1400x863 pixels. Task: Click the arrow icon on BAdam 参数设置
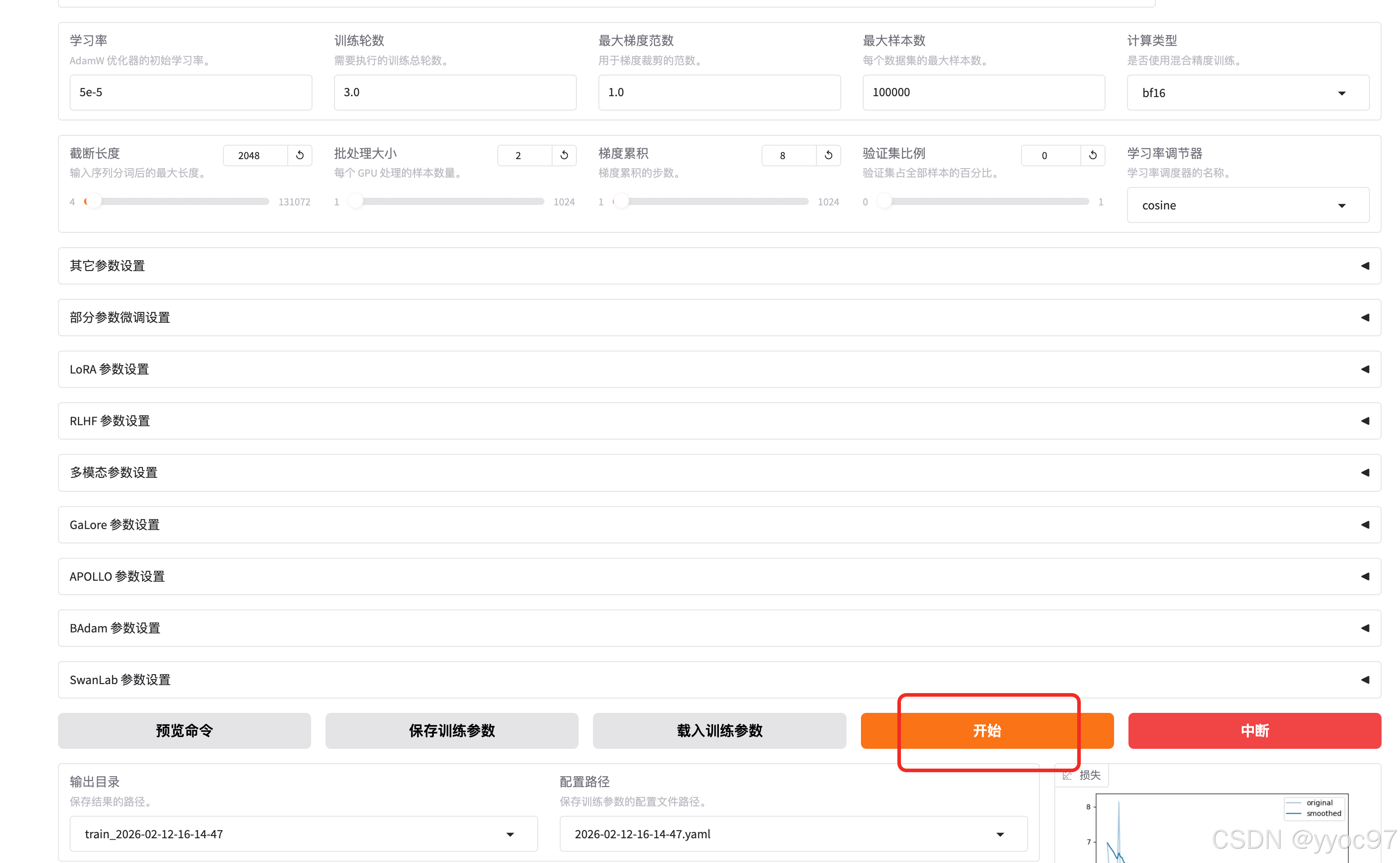(x=1364, y=628)
